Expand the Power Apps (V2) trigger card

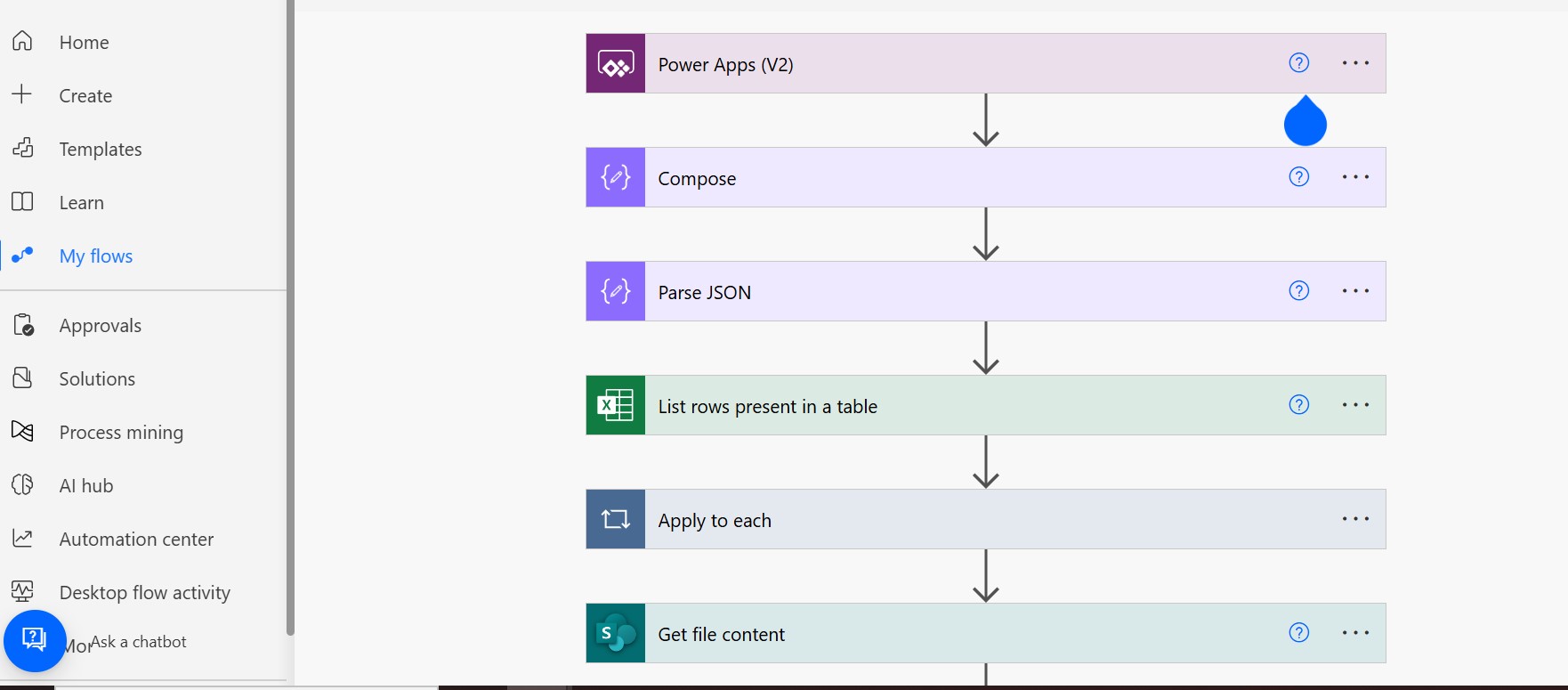986,63
